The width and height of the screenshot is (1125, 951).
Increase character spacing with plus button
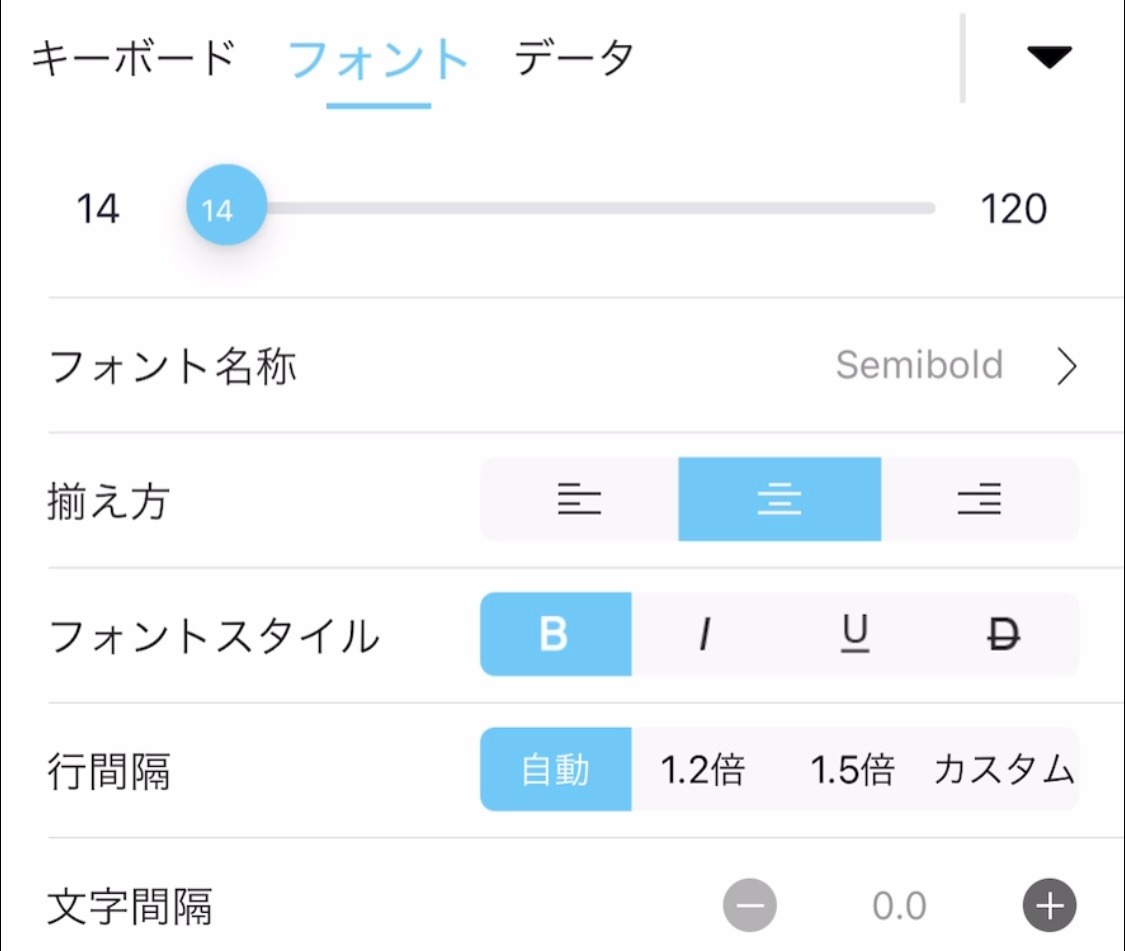pos(1050,905)
